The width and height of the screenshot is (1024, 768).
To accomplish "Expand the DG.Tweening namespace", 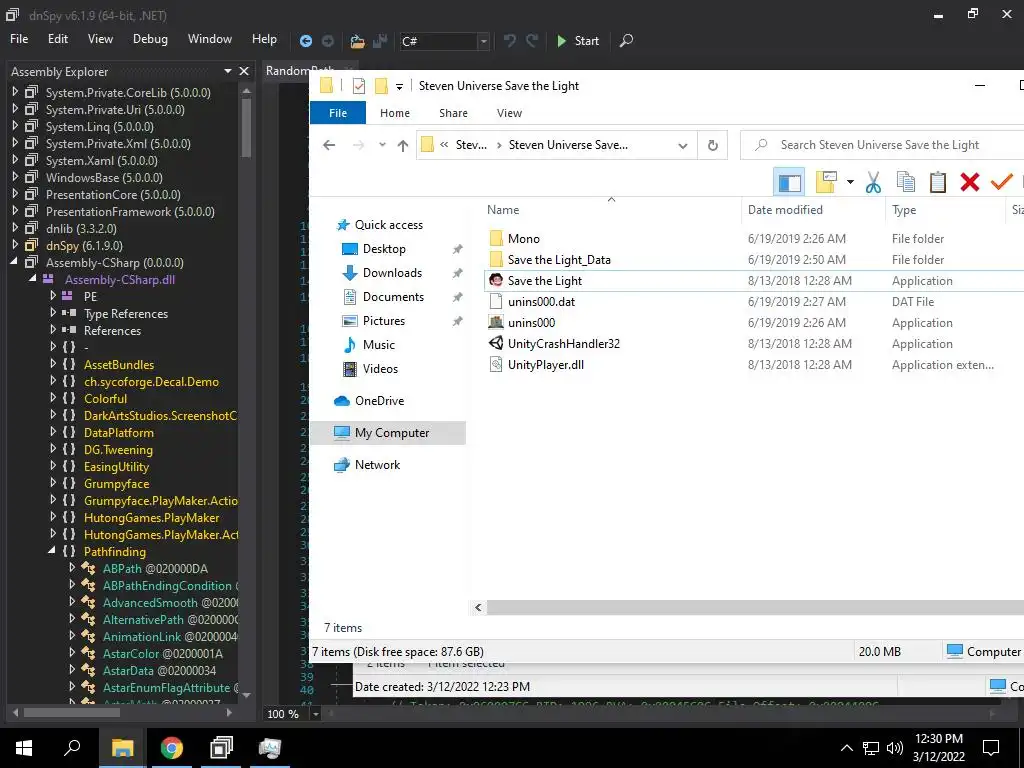I will (x=53, y=449).
